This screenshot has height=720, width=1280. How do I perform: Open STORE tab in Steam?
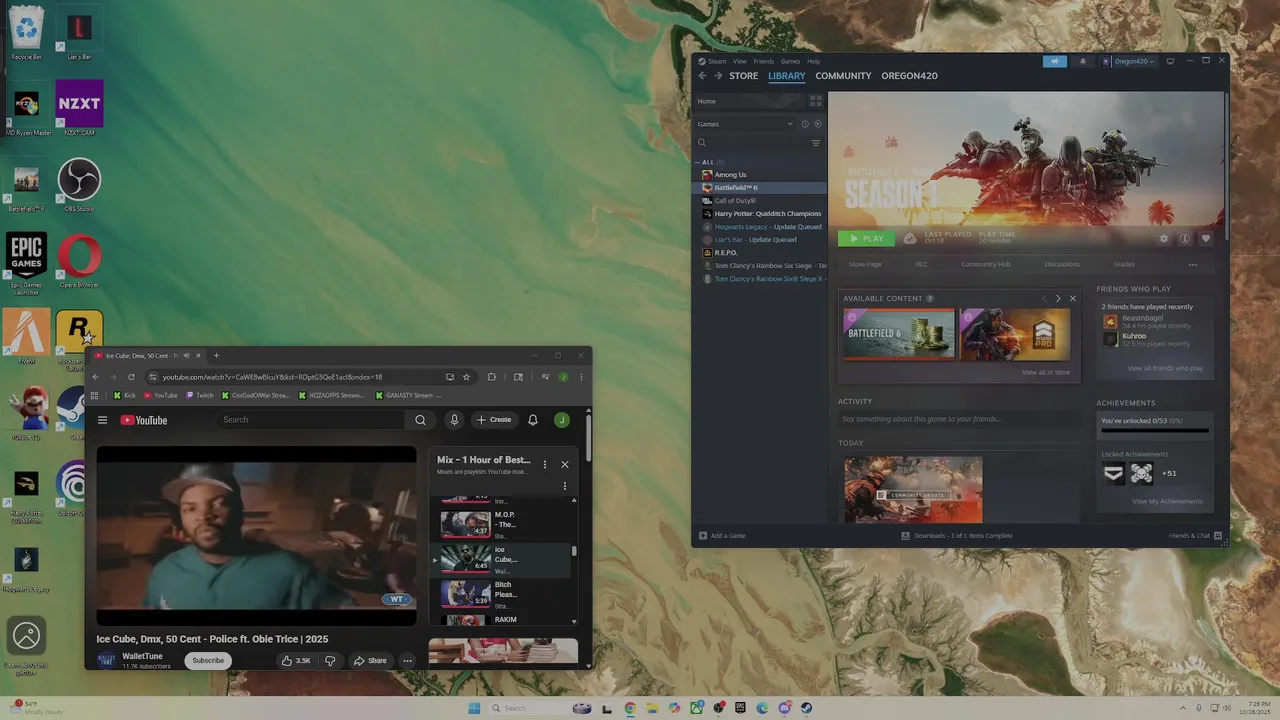click(x=743, y=76)
